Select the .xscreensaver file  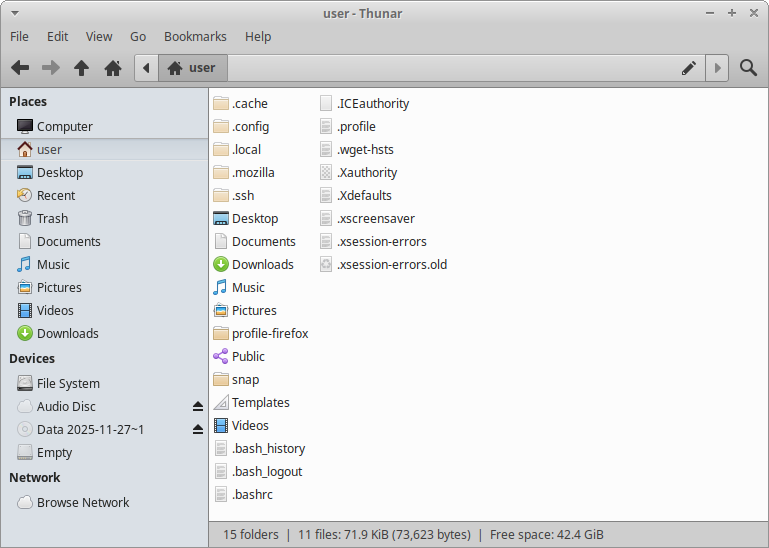coord(367,218)
